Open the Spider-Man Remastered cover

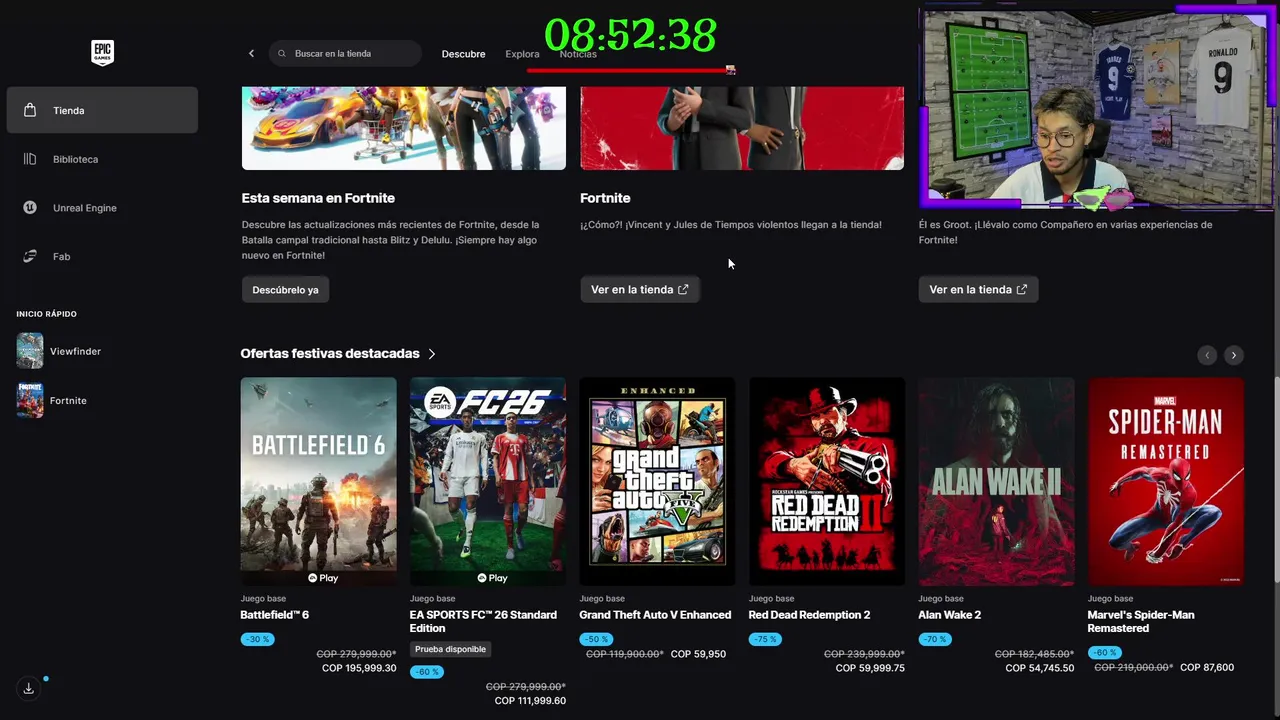(1166, 481)
